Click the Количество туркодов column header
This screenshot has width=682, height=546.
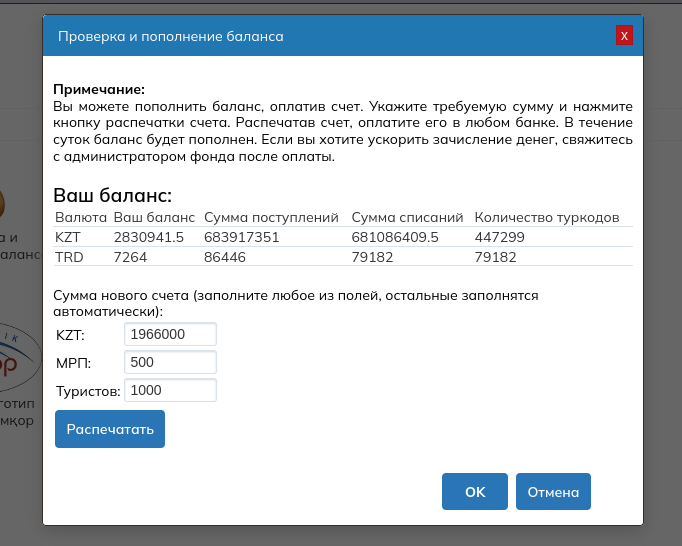click(x=547, y=217)
